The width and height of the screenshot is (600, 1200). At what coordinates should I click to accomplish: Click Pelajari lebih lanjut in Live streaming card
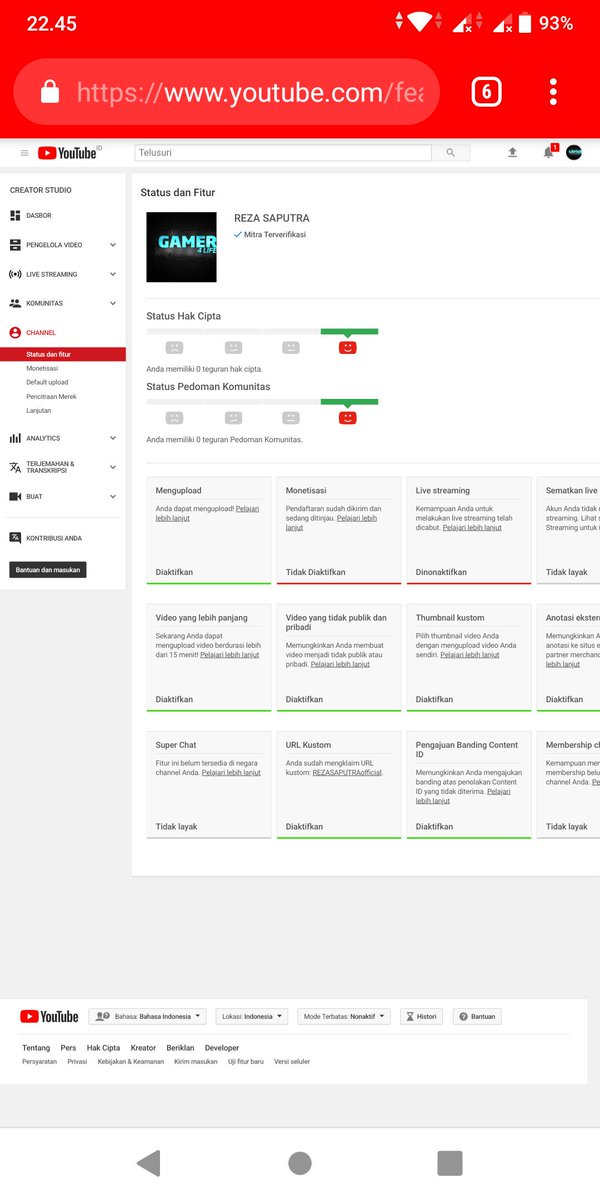click(471, 527)
